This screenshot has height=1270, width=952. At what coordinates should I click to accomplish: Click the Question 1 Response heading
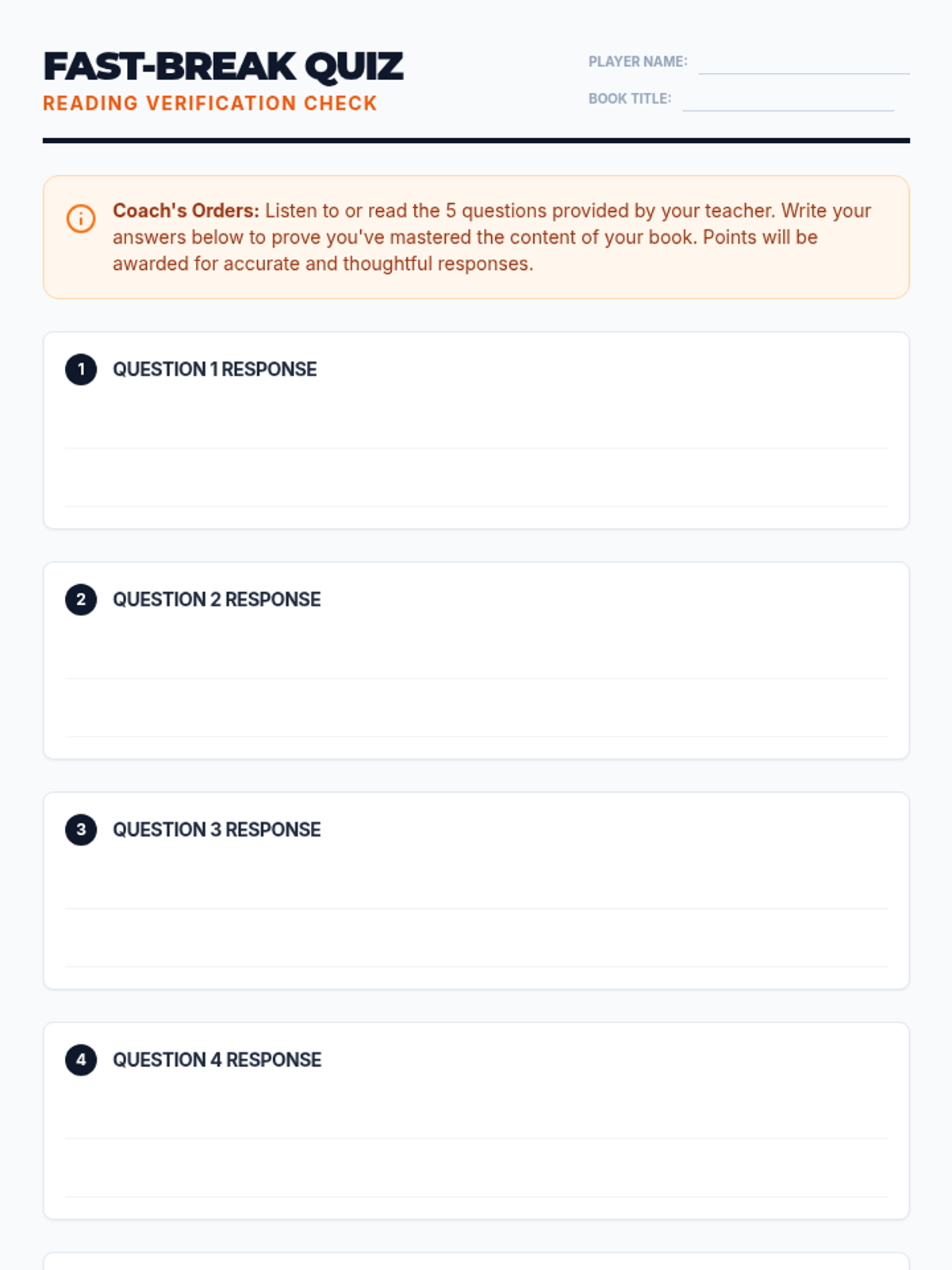tap(215, 369)
